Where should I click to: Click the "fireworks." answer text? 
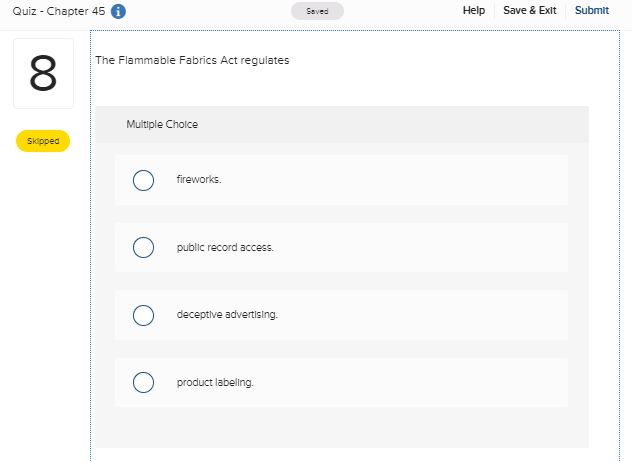click(x=199, y=180)
